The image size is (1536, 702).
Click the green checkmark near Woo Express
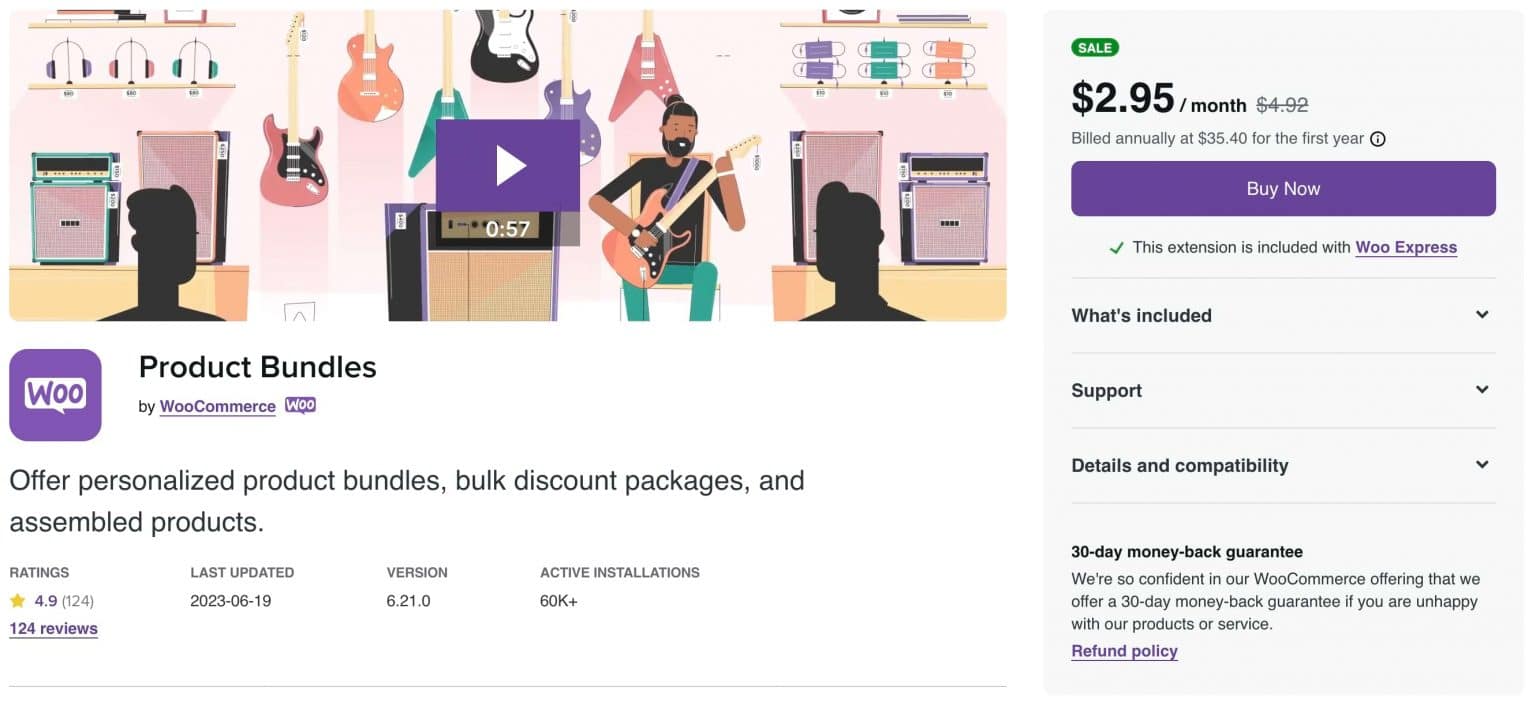coord(1117,247)
